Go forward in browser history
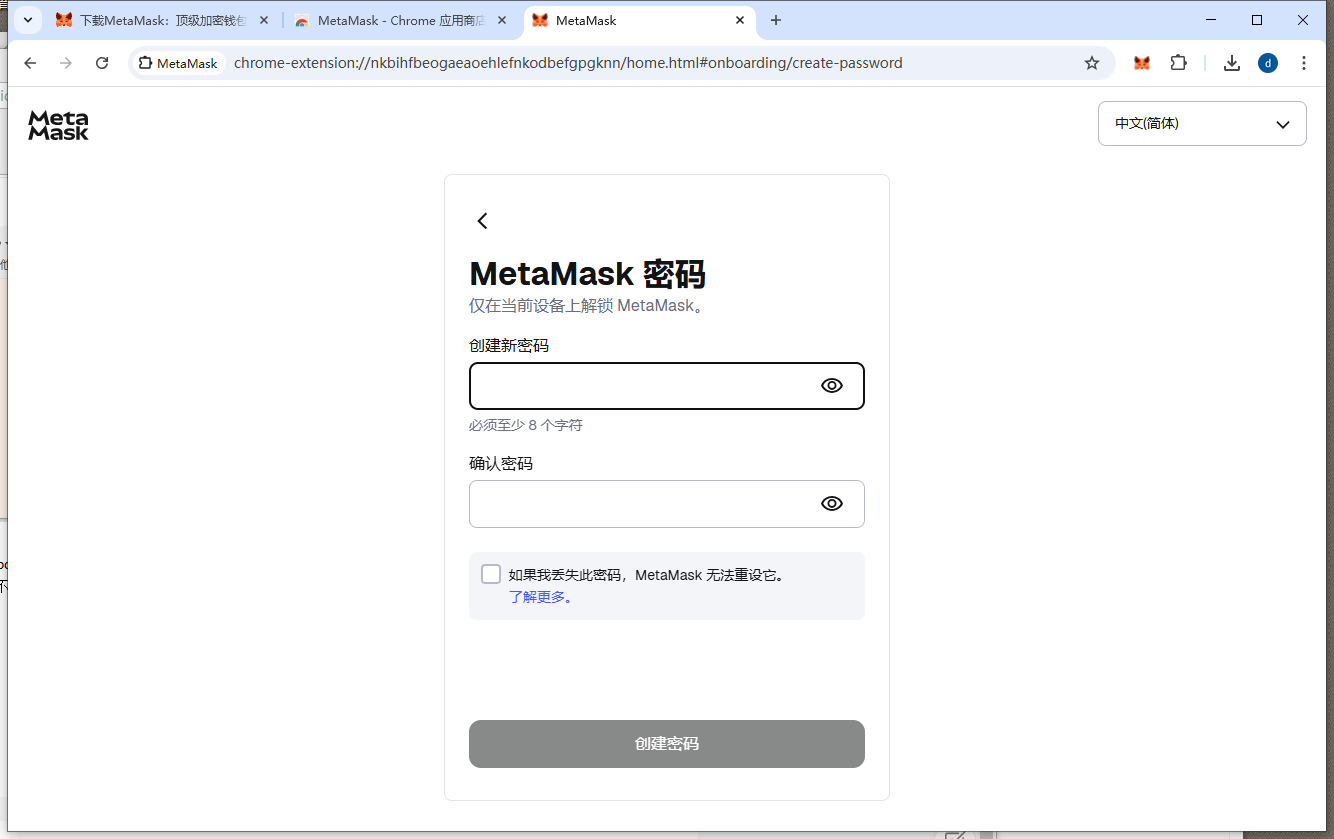Viewport: 1334px width, 839px height. 66,63
